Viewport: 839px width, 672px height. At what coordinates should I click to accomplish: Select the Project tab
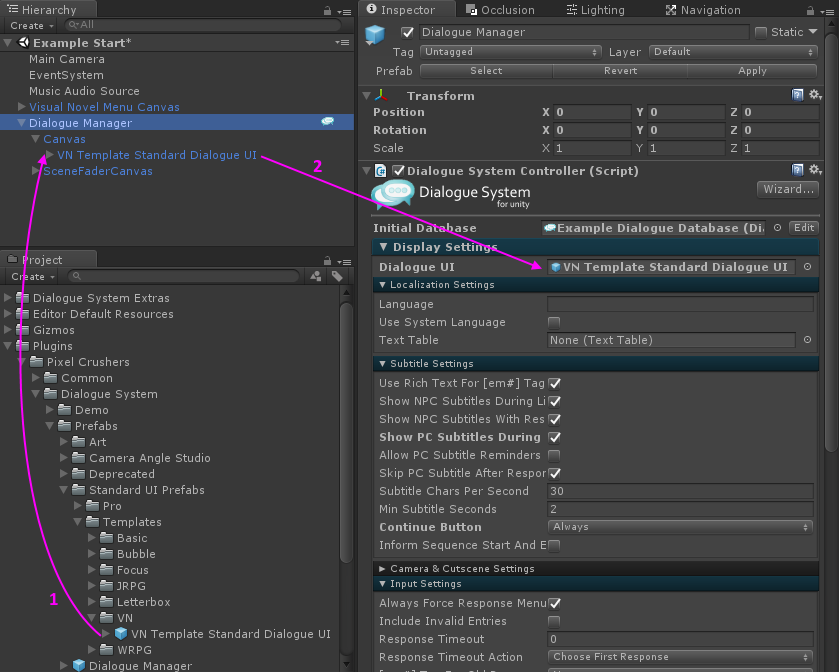pyautogui.click(x=48, y=259)
